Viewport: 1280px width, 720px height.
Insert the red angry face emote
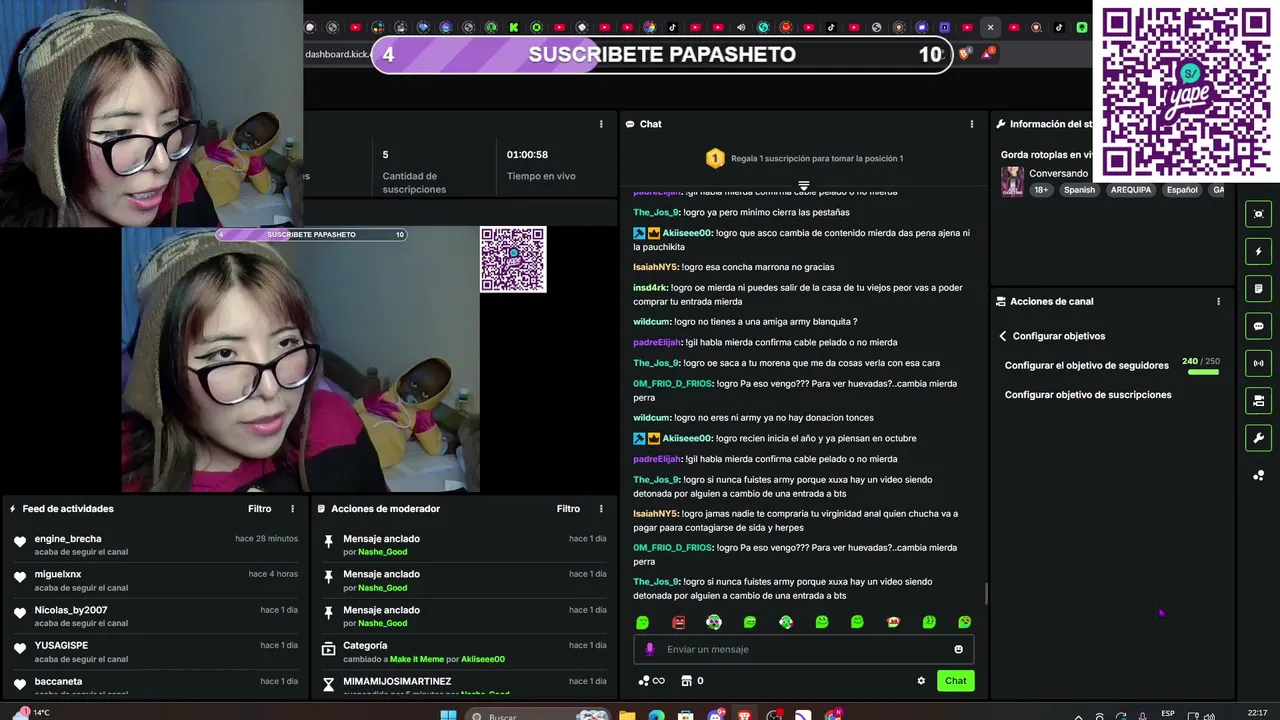(679, 622)
